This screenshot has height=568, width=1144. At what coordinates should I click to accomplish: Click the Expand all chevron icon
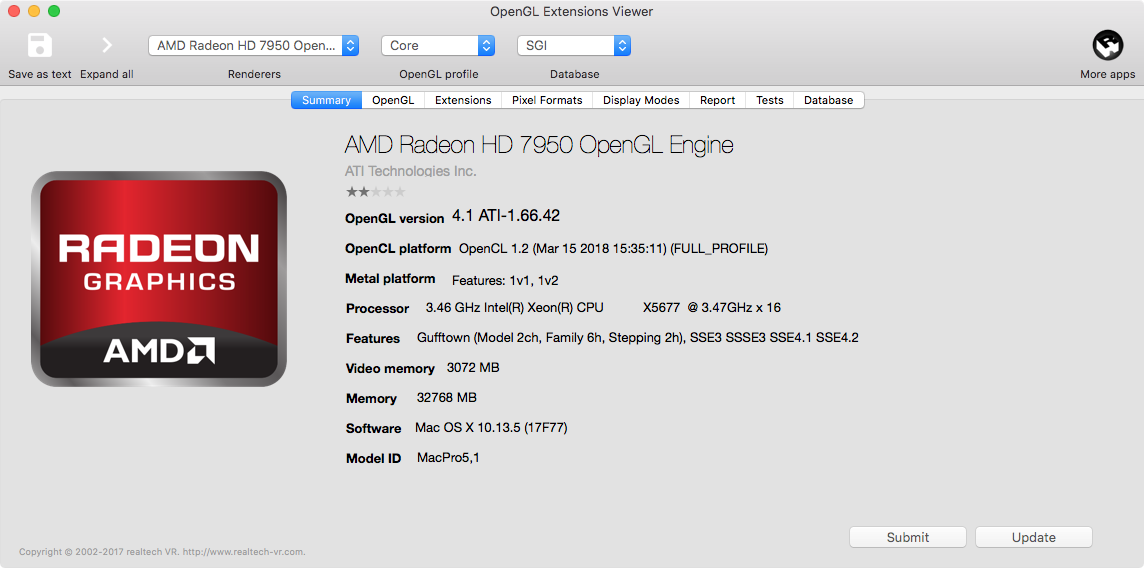(107, 45)
